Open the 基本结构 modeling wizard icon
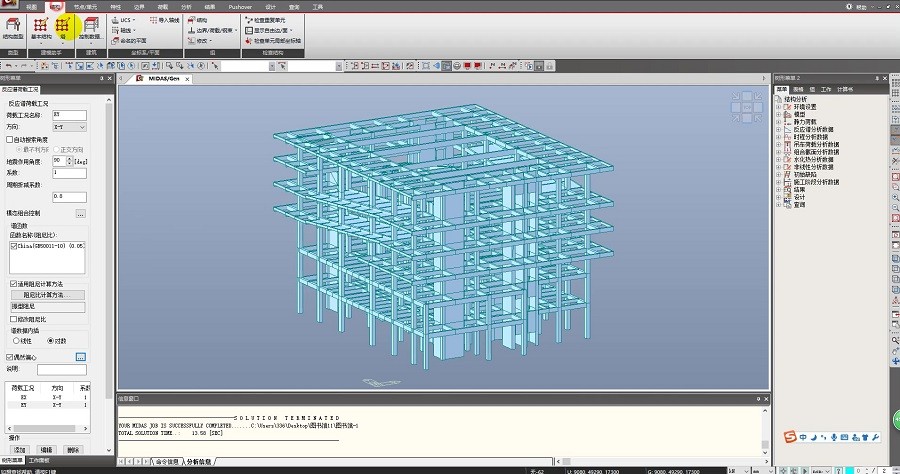This screenshot has height=474, width=900. tap(40, 27)
